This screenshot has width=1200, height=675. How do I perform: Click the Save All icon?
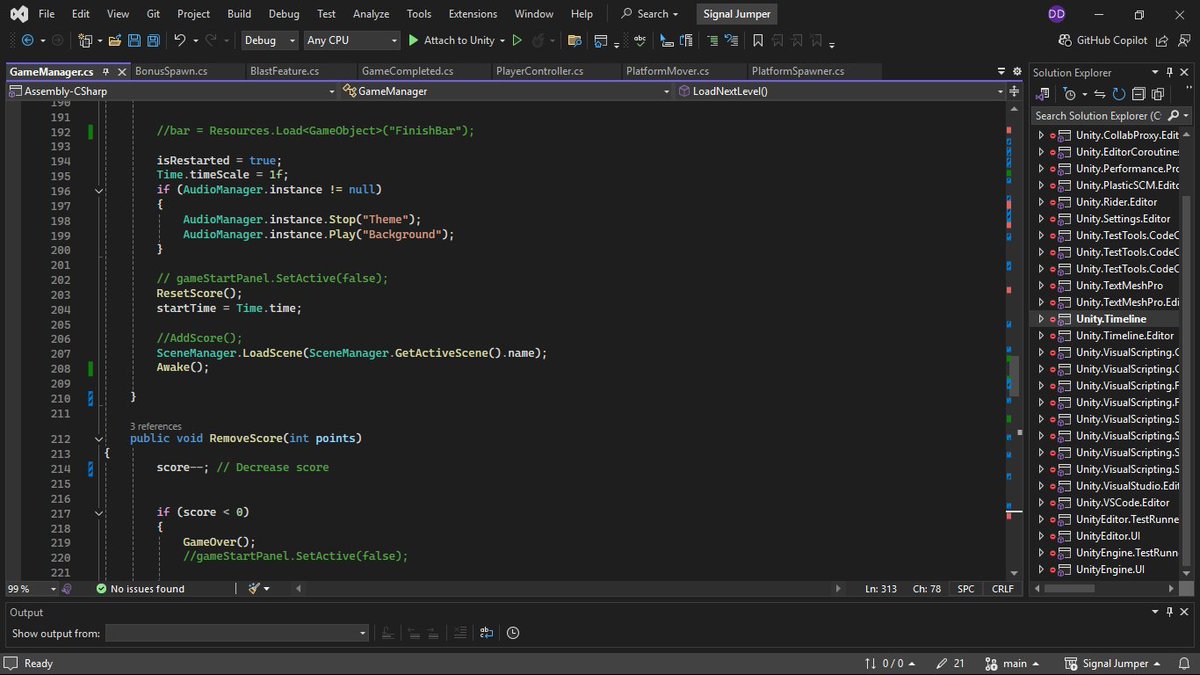coord(153,40)
